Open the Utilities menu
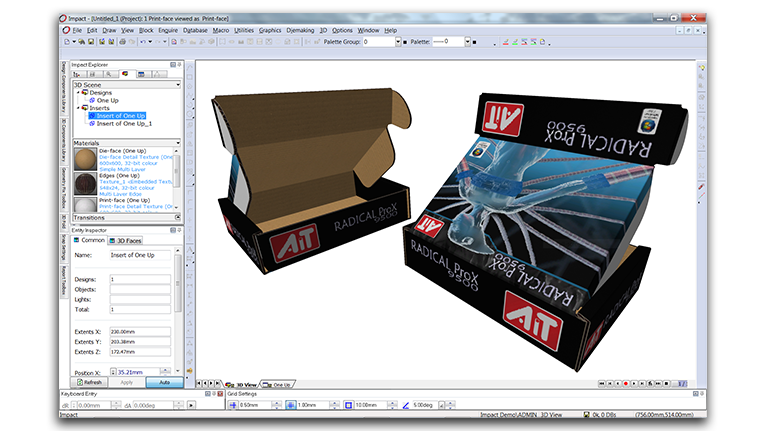Image resolution: width=766 pixels, height=431 pixels. coord(244,30)
